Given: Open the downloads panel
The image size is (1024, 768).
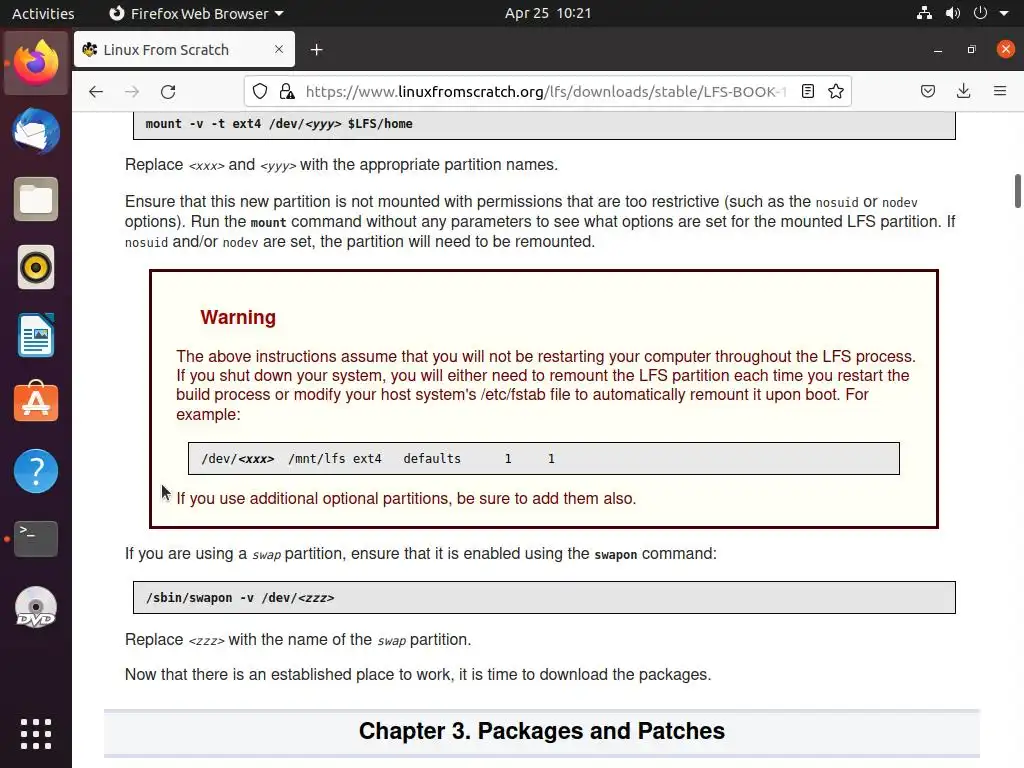Looking at the screenshot, I should pos(963,91).
